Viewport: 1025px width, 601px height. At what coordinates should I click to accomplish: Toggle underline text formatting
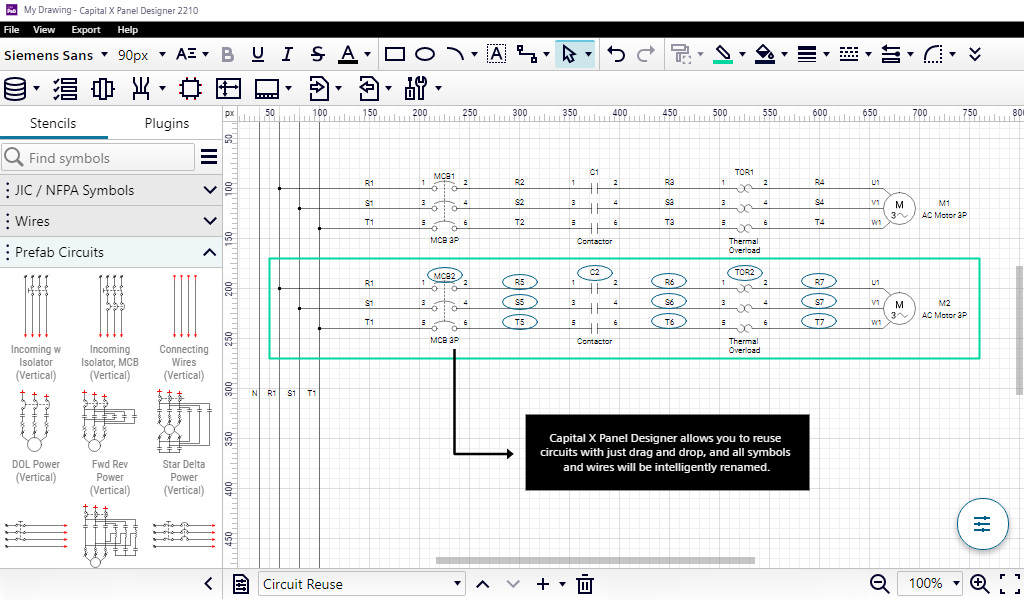point(258,55)
